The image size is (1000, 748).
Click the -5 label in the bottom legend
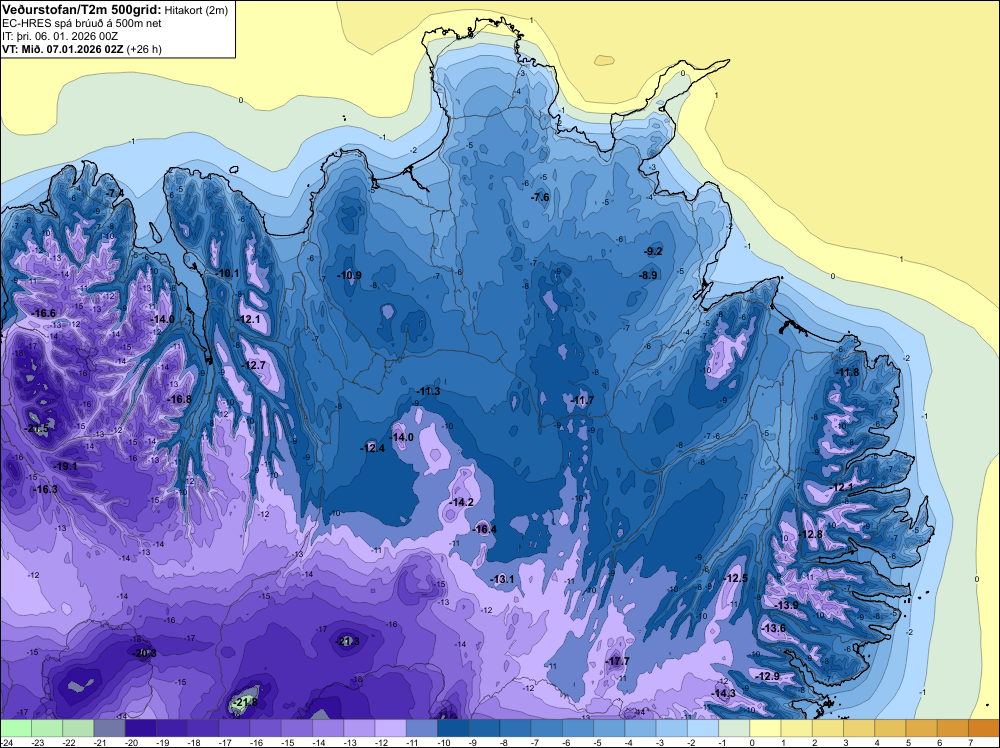tap(600, 742)
